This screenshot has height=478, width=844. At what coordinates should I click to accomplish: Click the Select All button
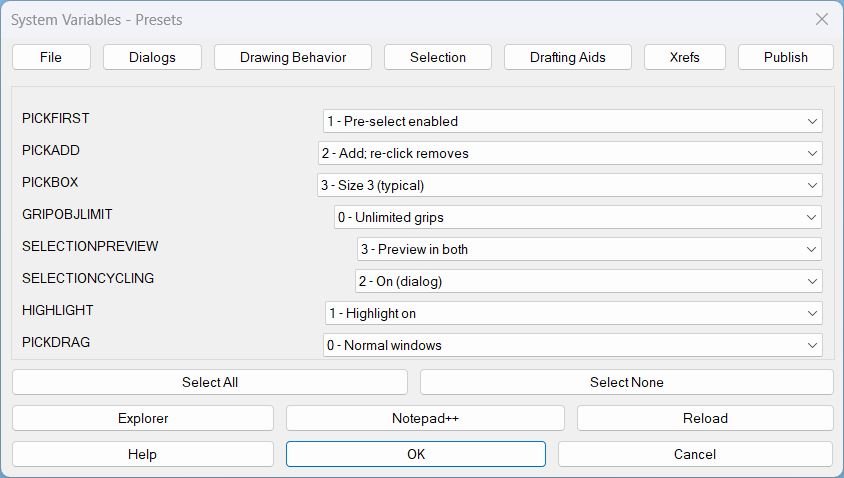point(210,382)
